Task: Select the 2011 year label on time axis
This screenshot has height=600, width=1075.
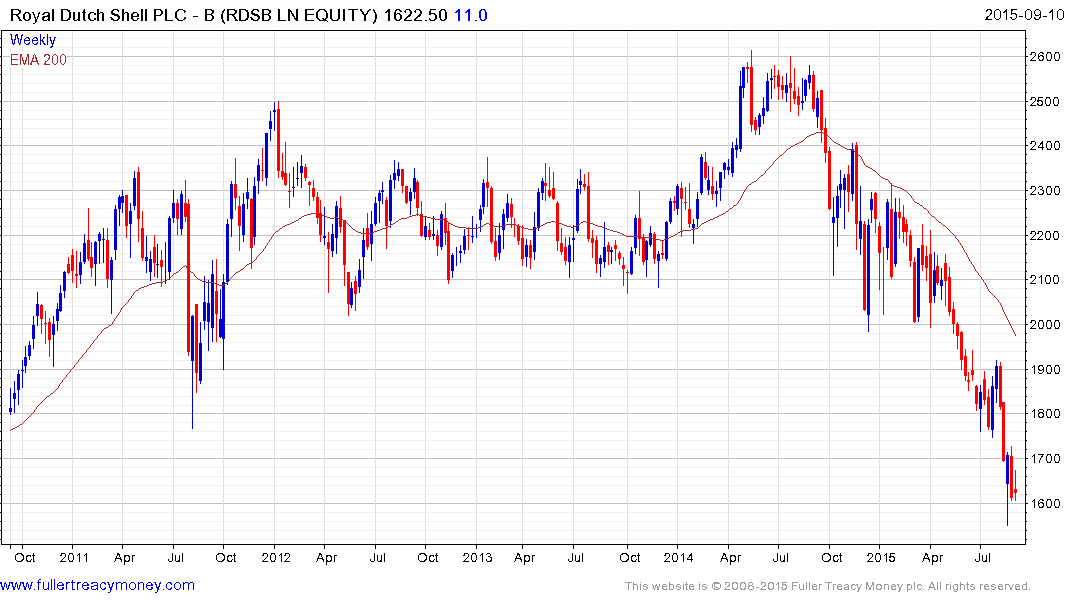Action: (74, 557)
